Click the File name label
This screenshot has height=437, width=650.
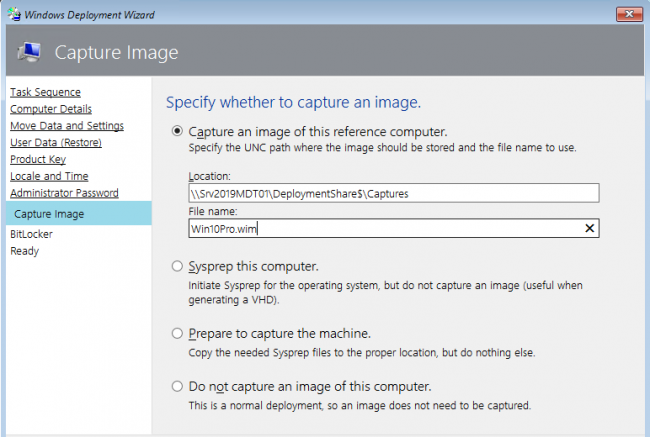click(x=213, y=211)
